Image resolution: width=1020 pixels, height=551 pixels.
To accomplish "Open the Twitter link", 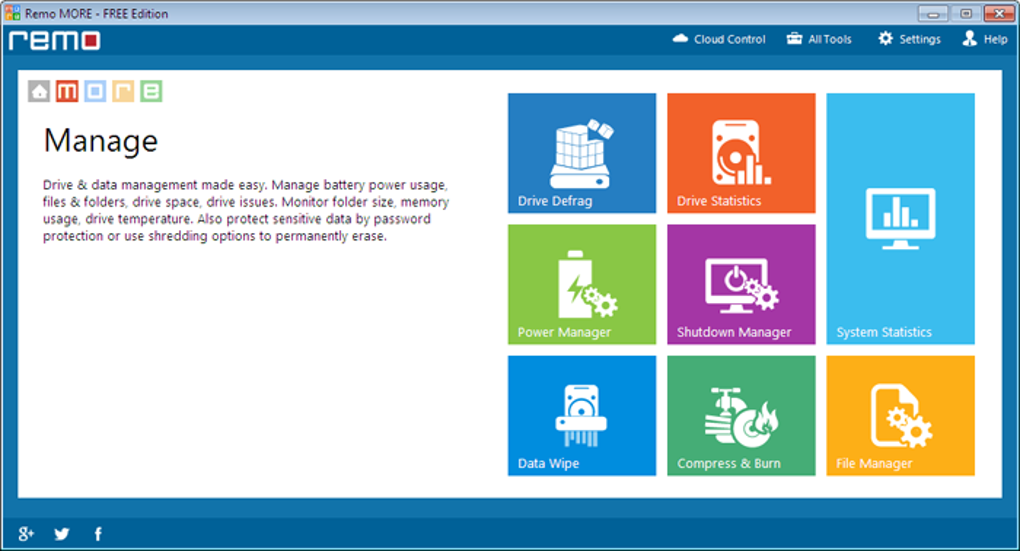I will click(x=62, y=534).
